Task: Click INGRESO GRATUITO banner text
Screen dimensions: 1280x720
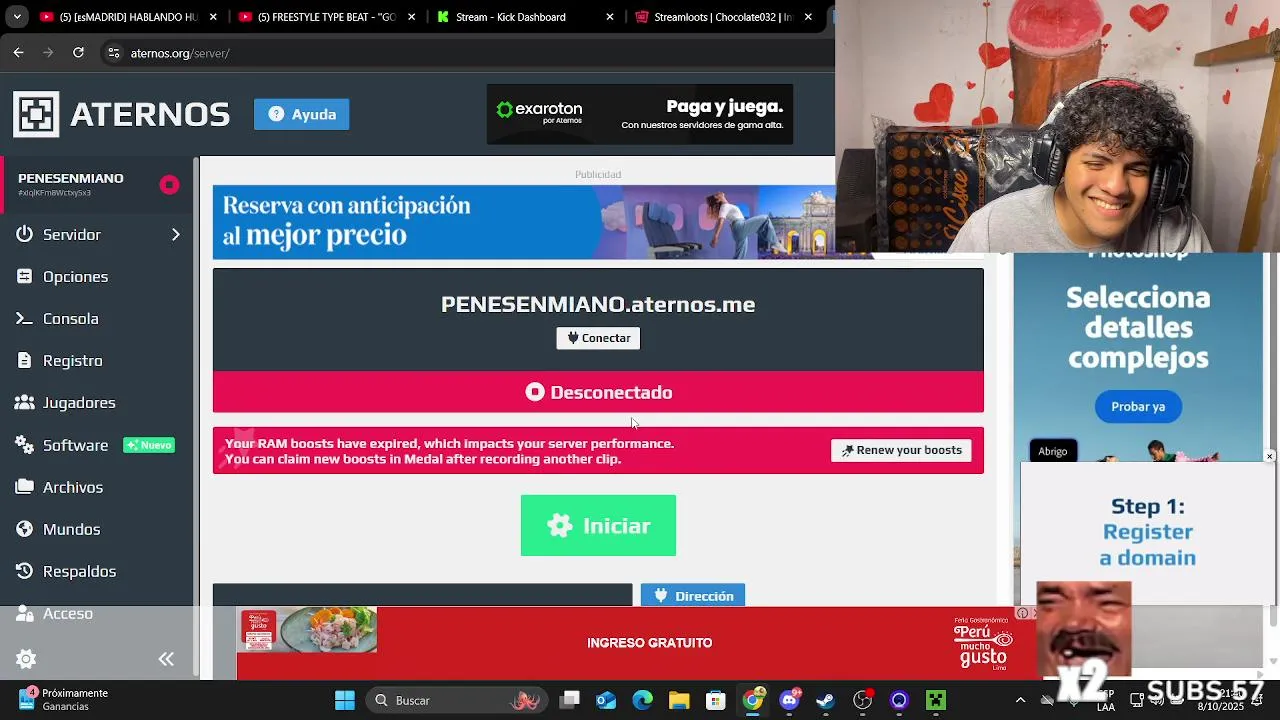Action: (x=650, y=643)
